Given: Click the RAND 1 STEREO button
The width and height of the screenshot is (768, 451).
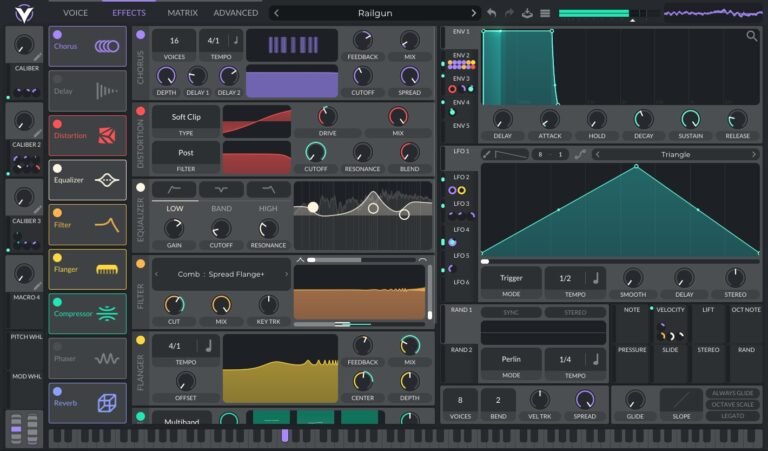Looking at the screenshot, I should click(575, 312).
